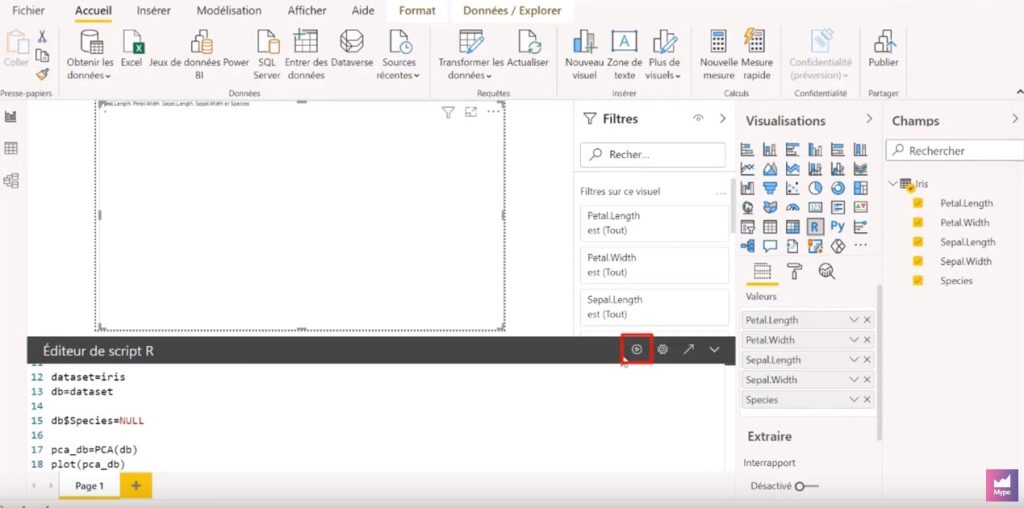Collapse the Iris table tree
Image resolution: width=1024 pixels, height=508 pixels.
tap(892, 183)
